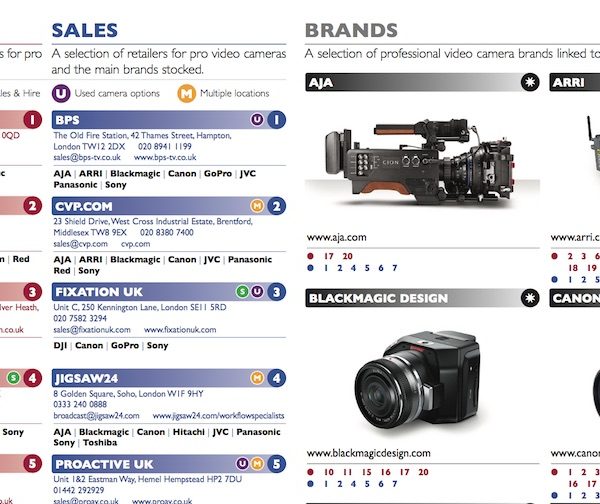600x504 pixels.
Task: Visit the www.fixationuk.com link
Action: pos(180,329)
